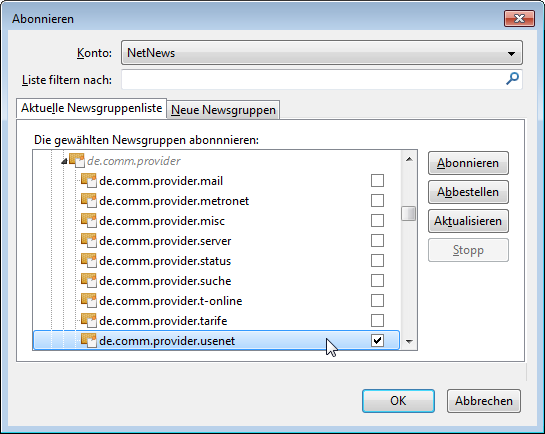
Task: Select the Aktuelle Newsgruppenliste tab
Action: (x=91, y=108)
